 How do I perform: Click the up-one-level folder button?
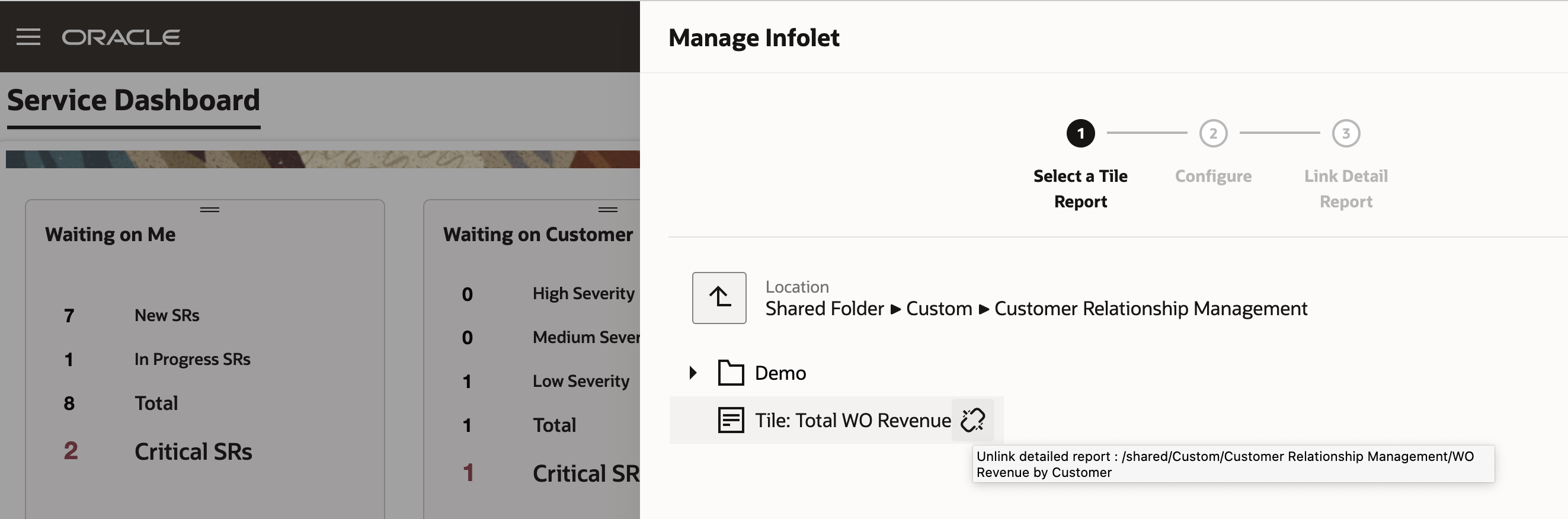click(719, 298)
